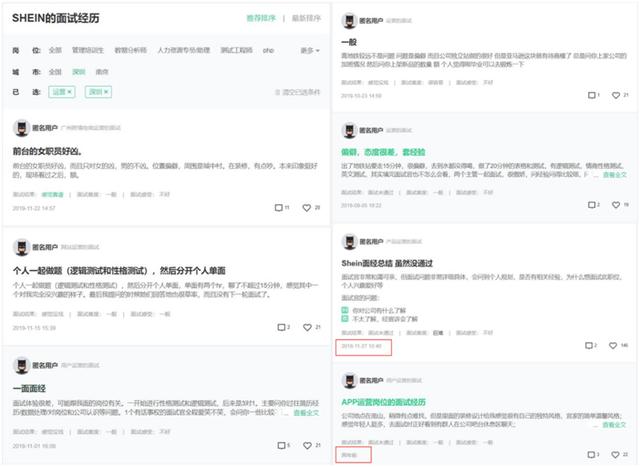Click body text of the '一般' post
This screenshot has width=640, height=467.
pyautogui.click(x=484, y=60)
